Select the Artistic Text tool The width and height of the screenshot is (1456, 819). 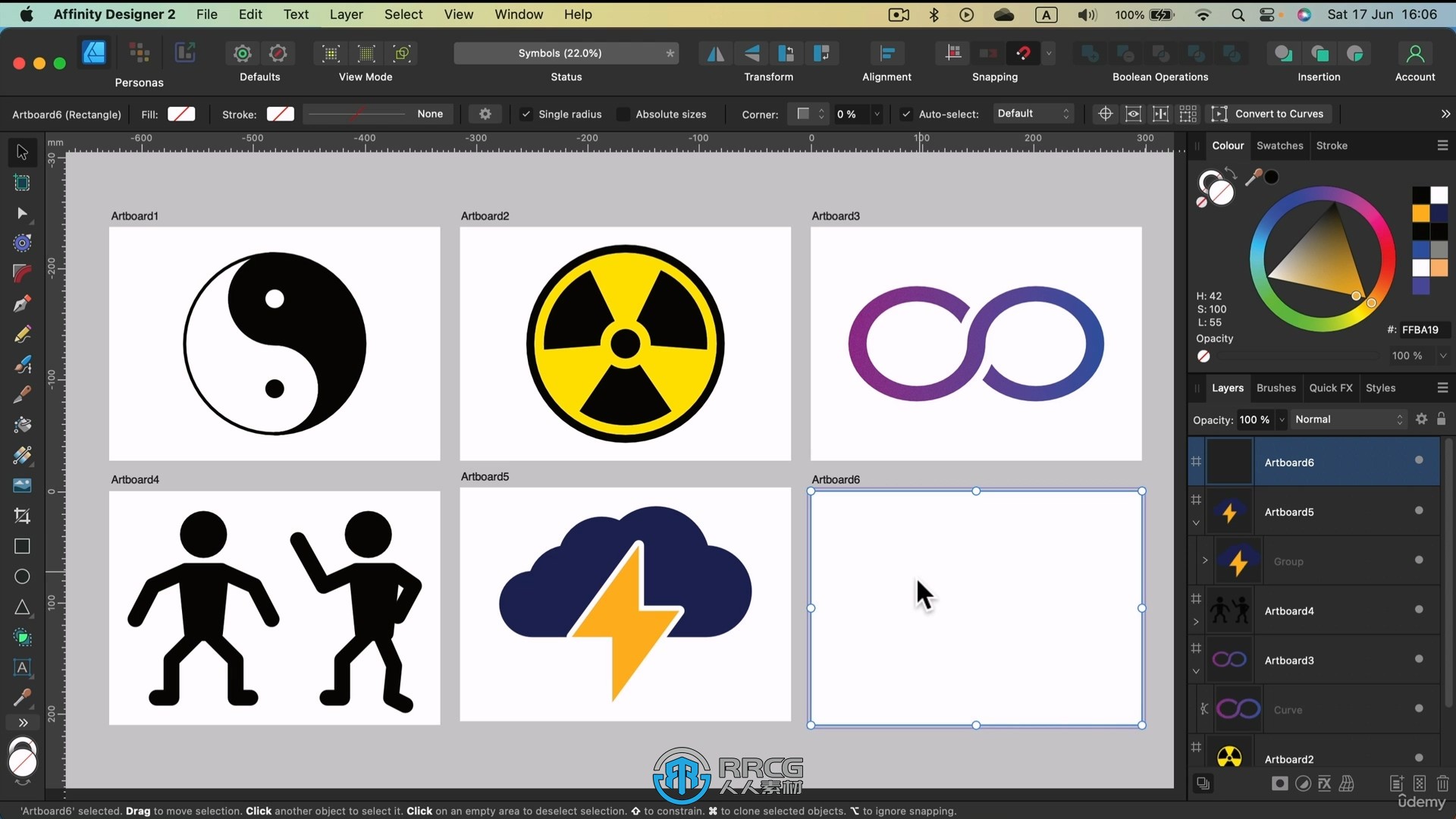pos(22,668)
